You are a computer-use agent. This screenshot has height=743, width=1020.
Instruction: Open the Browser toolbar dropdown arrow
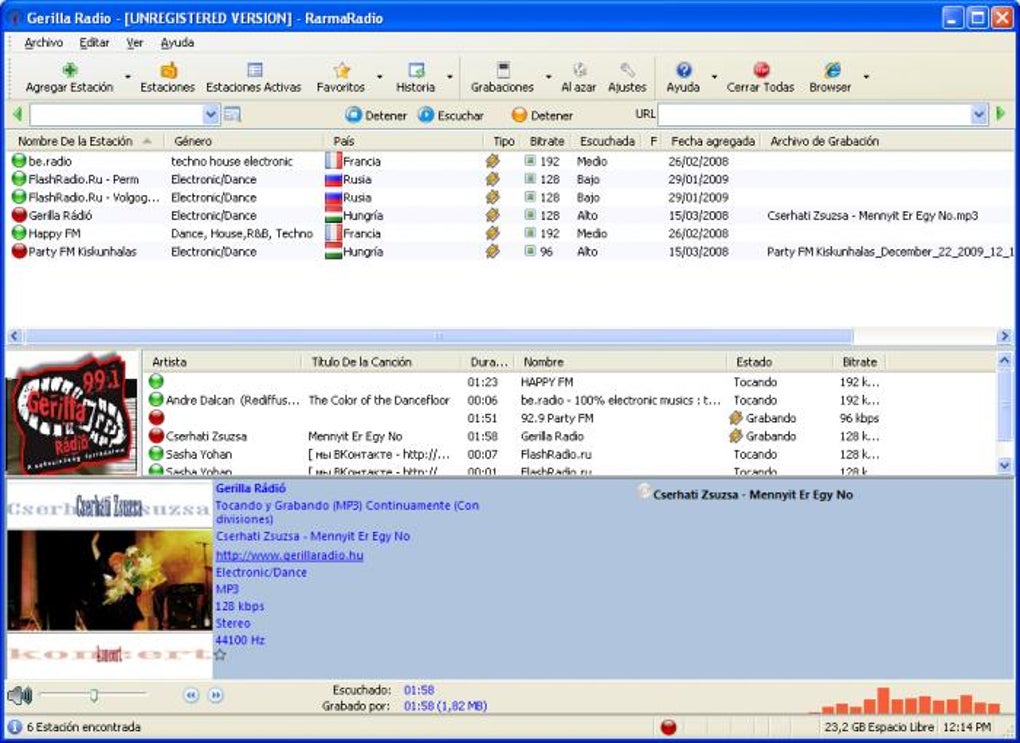866,77
